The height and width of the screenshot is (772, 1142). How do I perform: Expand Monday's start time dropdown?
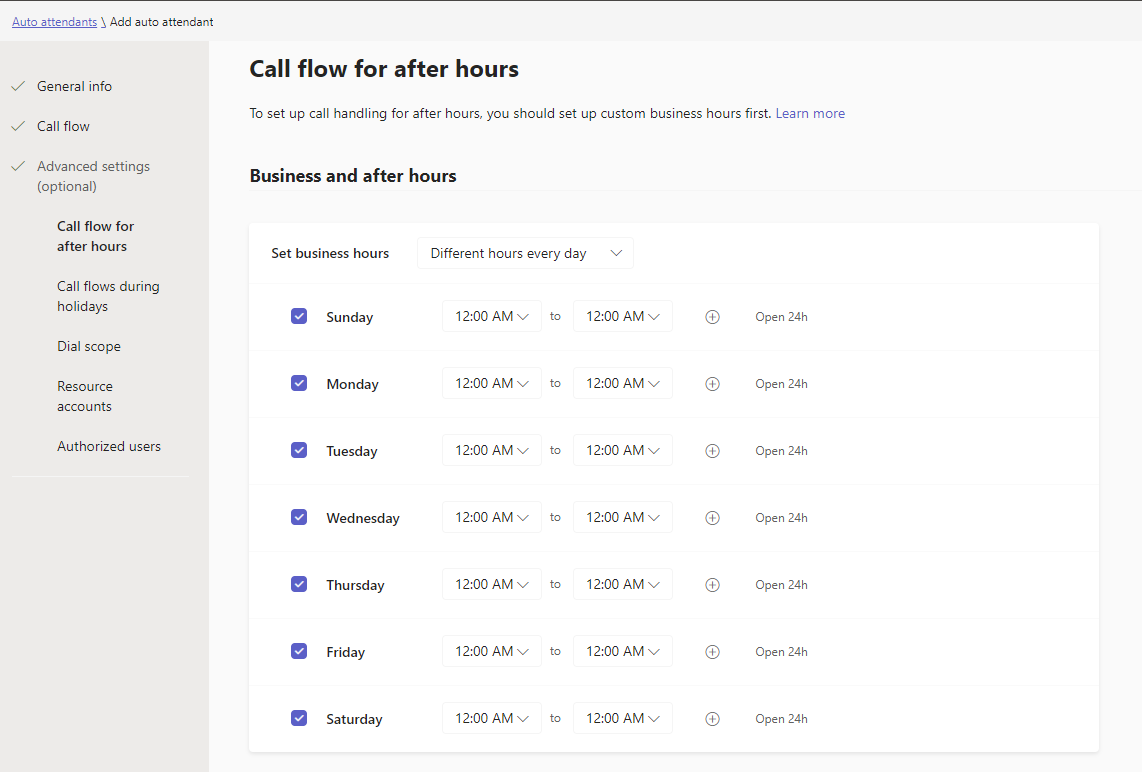[x=491, y=383]
